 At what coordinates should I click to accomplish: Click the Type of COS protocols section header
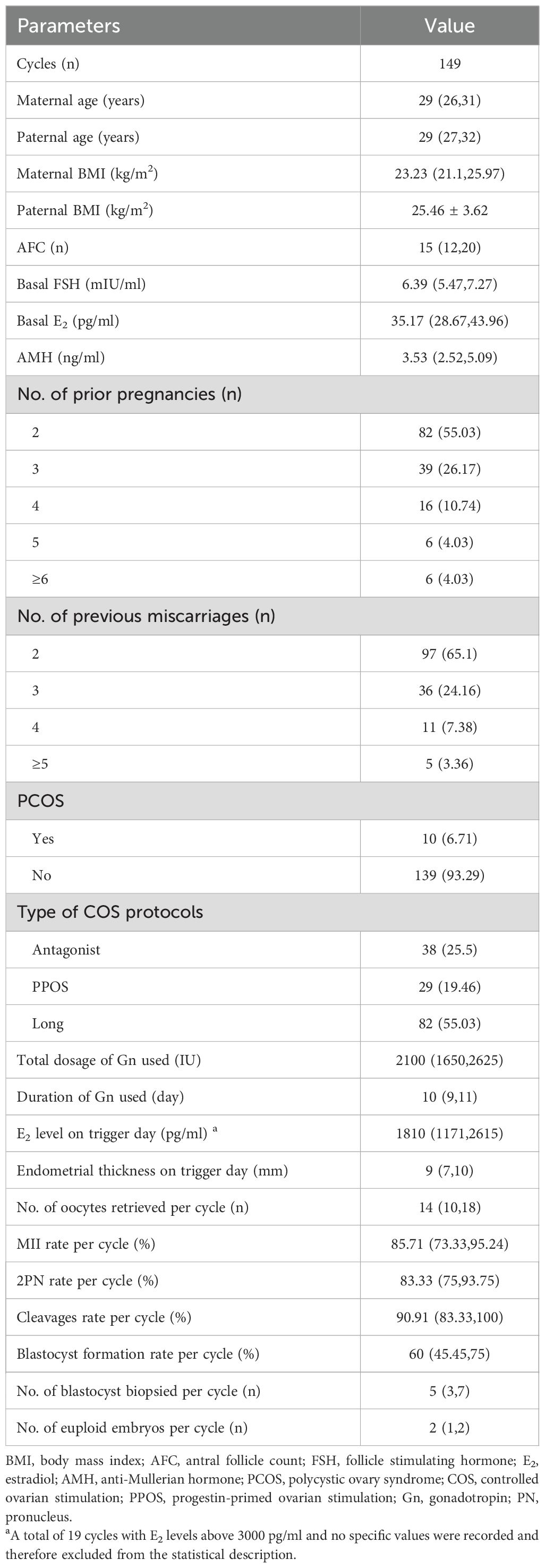coord(109,912)
